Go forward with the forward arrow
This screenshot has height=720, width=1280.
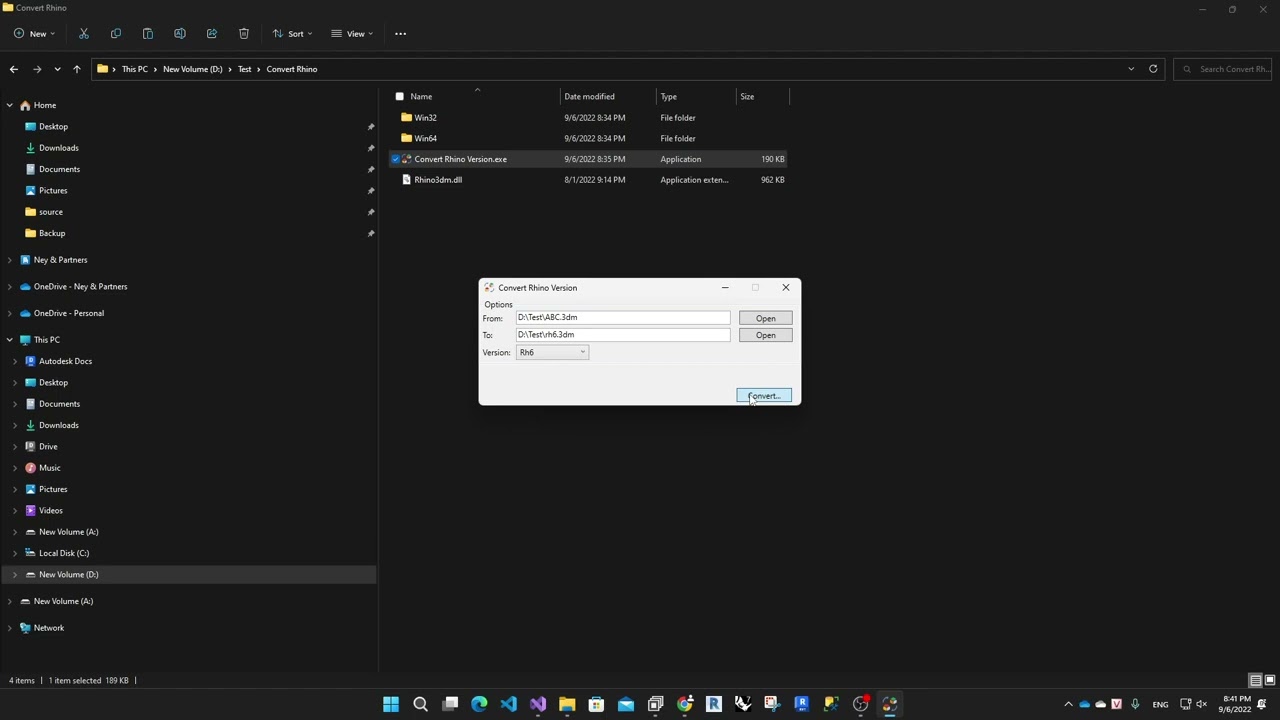(x=37, y=69)
